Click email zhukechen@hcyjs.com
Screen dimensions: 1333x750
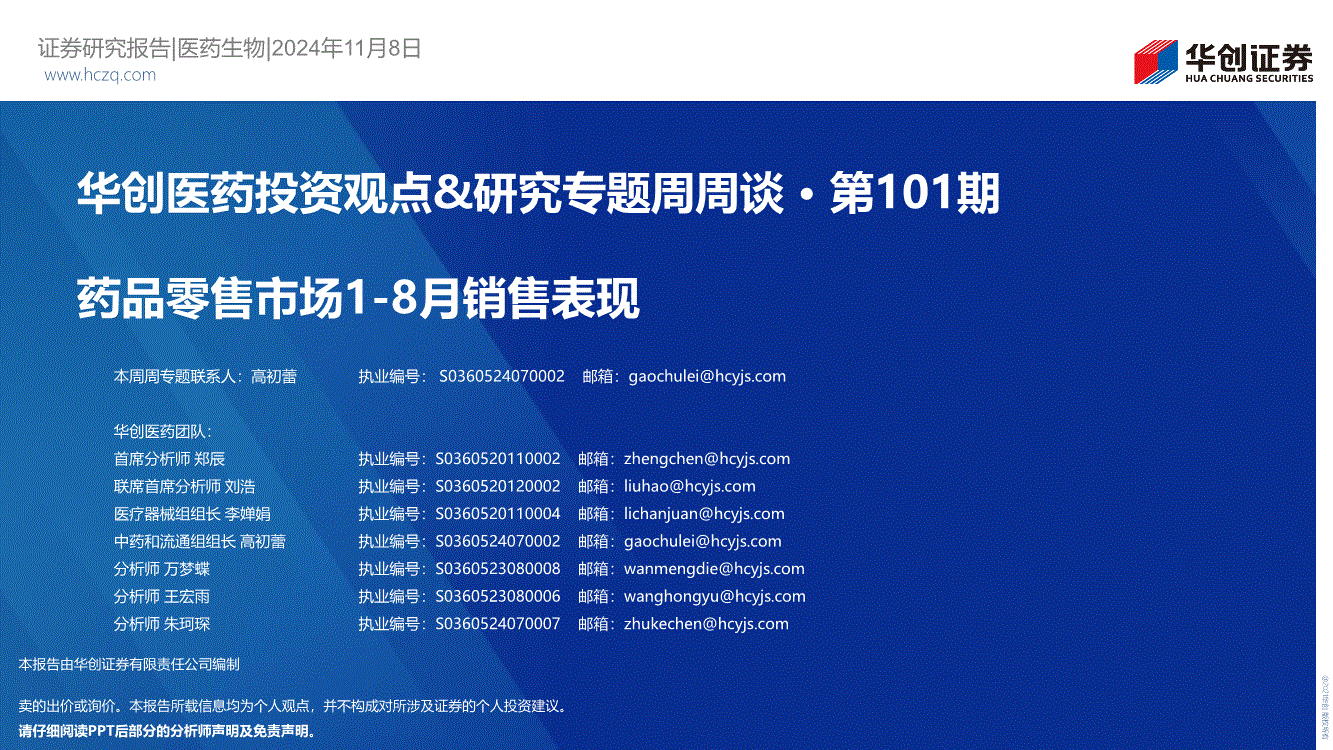tap(706, 624)
